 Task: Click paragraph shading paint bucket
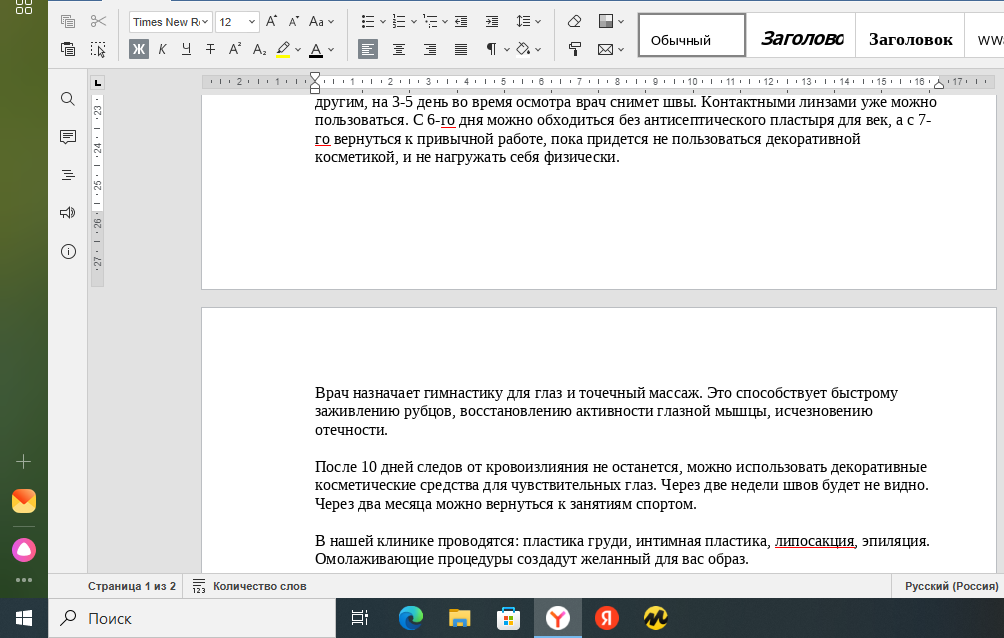point(523,49)
